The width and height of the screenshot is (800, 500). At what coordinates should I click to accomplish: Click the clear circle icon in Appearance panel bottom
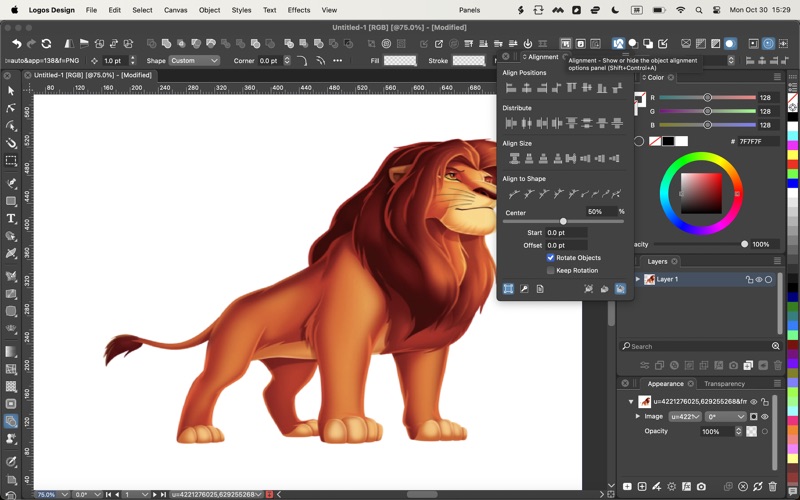[743, 487]
